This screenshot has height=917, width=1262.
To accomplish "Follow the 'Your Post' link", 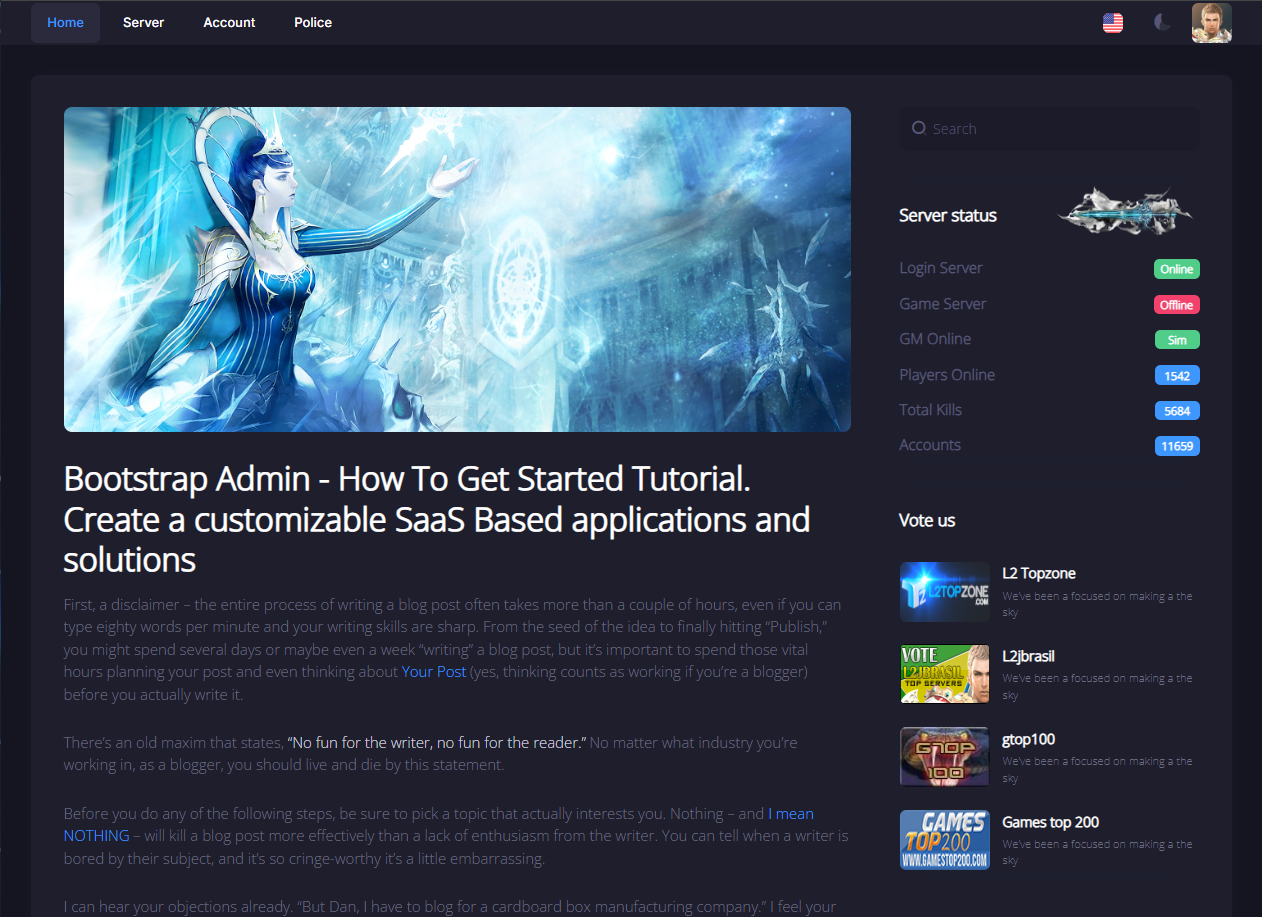I will (433, 672).
